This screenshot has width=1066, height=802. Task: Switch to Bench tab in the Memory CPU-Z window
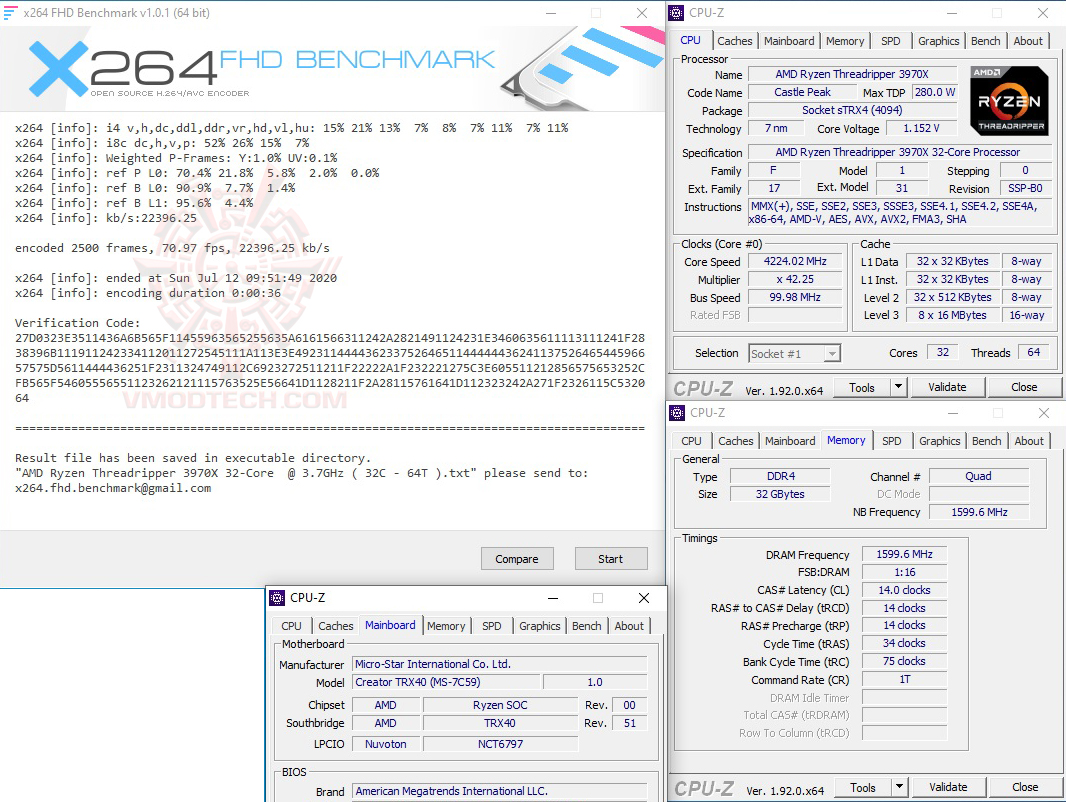click(x=986, y=441)
